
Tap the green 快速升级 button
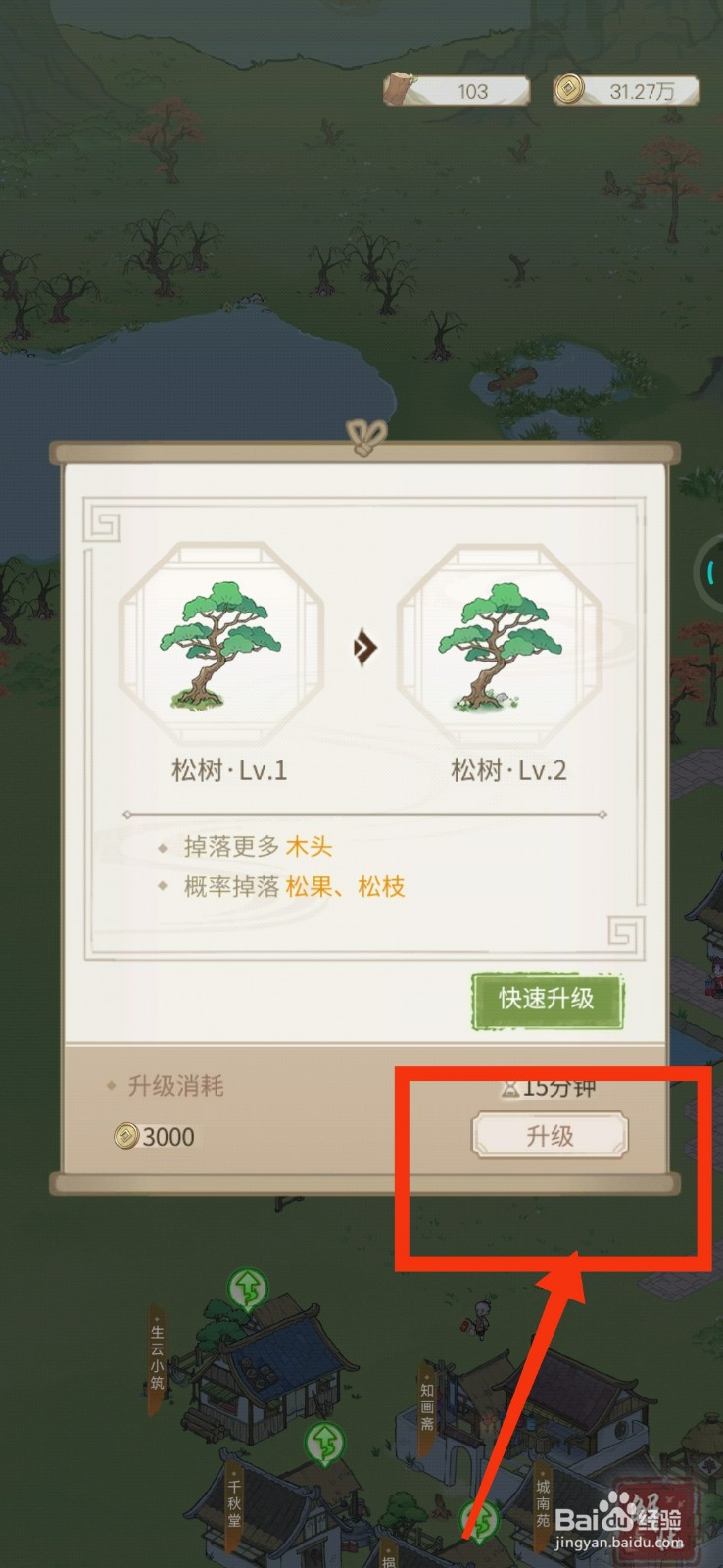point(547,1000)
